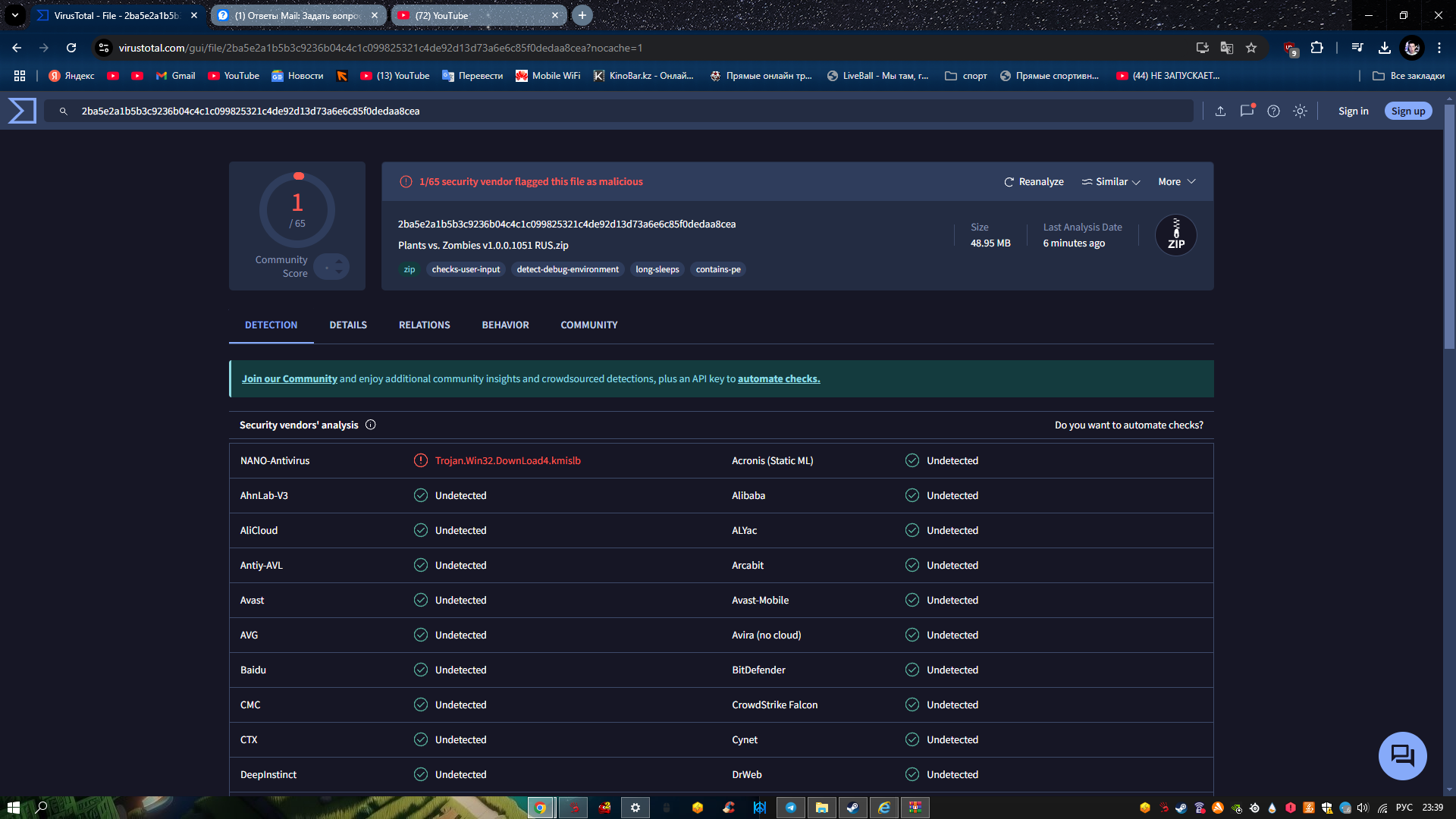Click the Reanalyze button
The width and height of the screenshot is (1456, 819).
1034,181
